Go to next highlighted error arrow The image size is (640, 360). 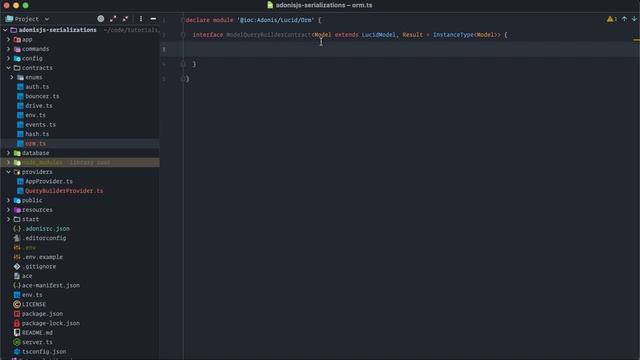point(634,19)
